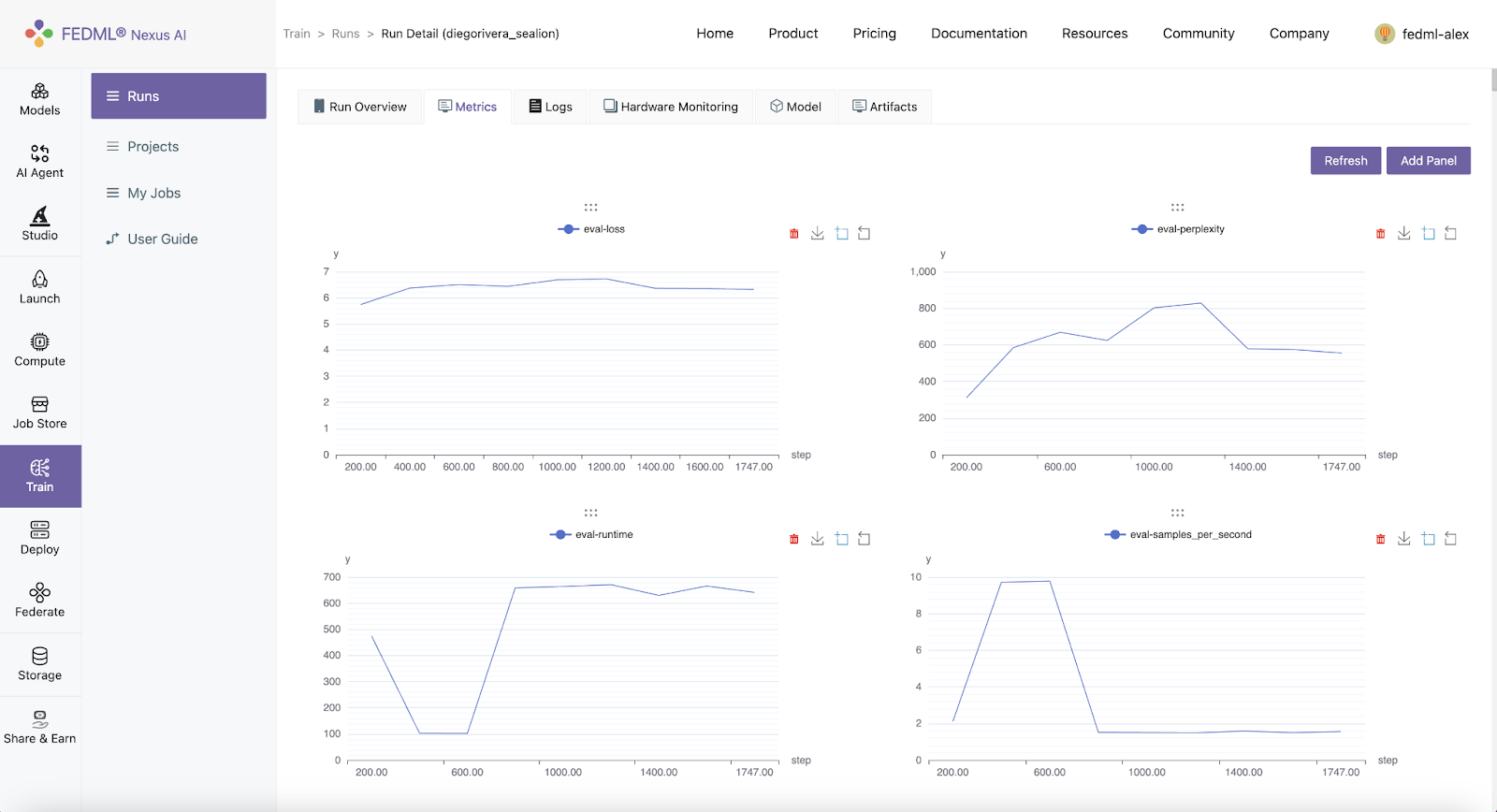Open the Resources navigation menu
Image resolution: width=1497 pixels, height=812 pixels.
coord(1095,34)
